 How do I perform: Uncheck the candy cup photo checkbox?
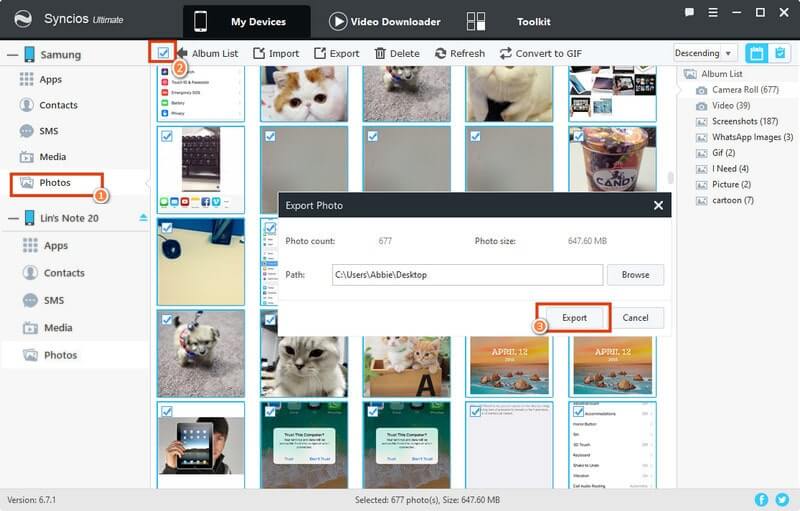click(x=578, y=135)
